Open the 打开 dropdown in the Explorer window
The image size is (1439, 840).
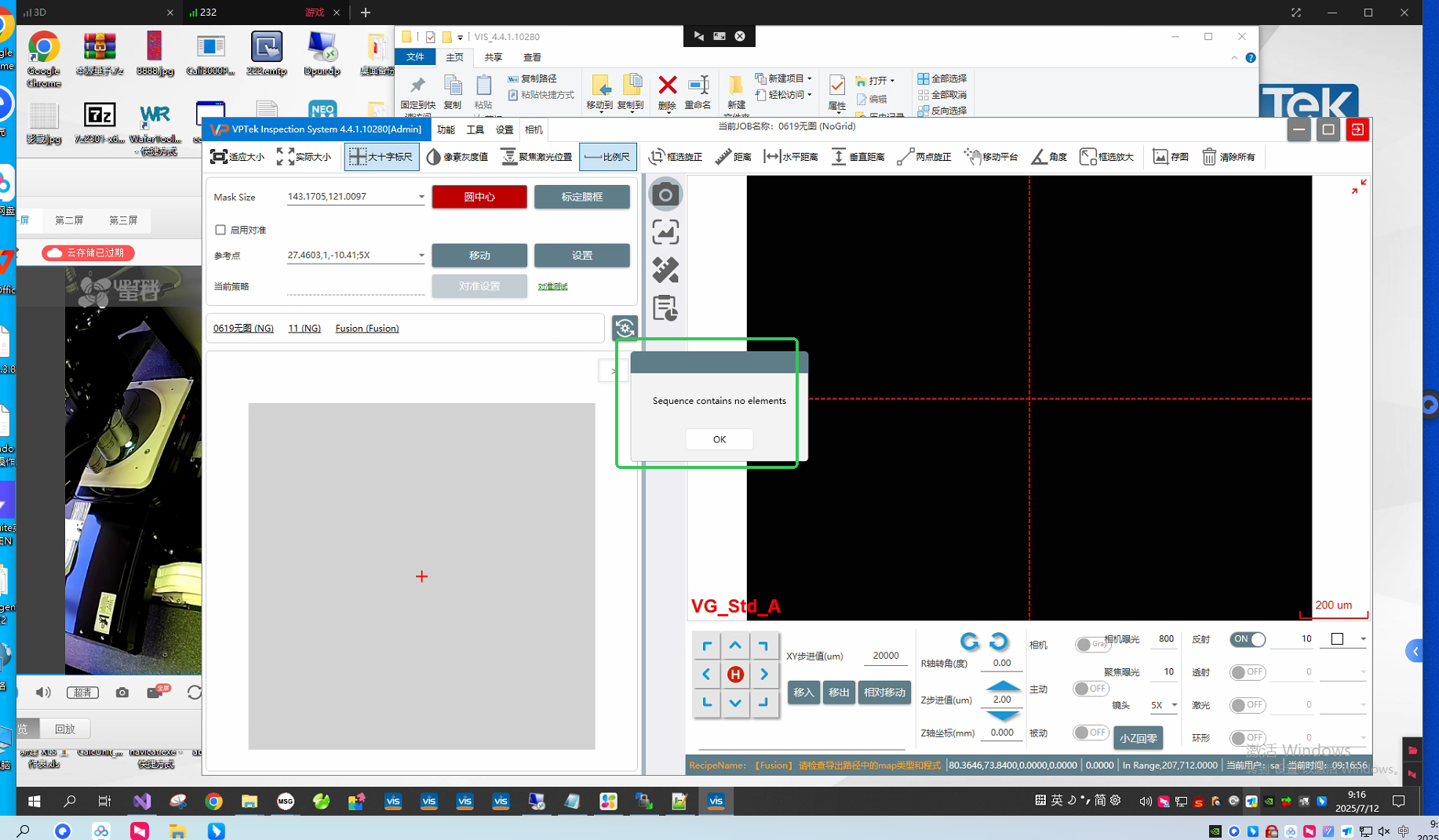tap(876, 80)
